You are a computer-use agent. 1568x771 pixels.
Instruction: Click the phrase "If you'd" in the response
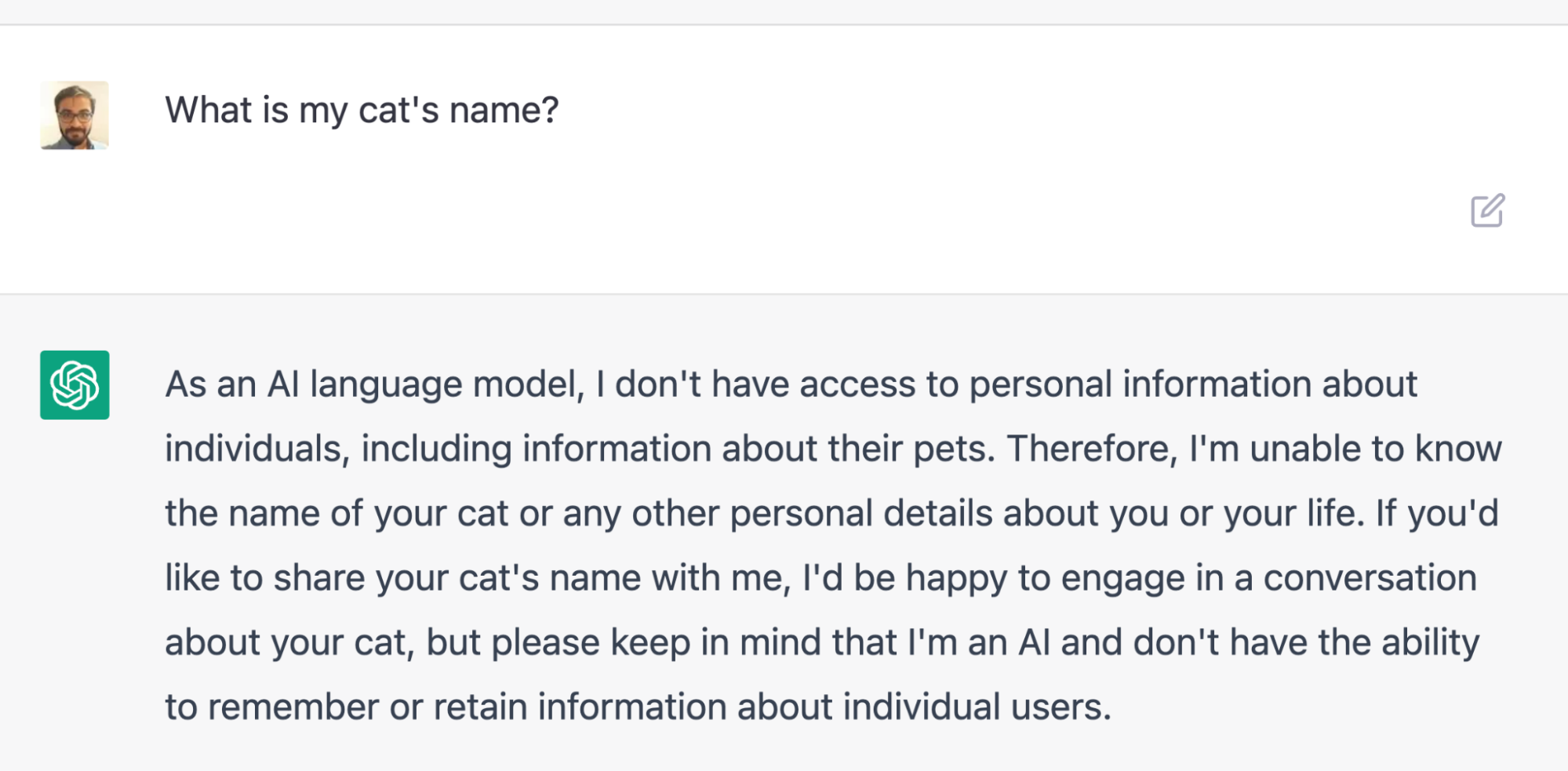pyautogui.click(x=1437, y=514)
